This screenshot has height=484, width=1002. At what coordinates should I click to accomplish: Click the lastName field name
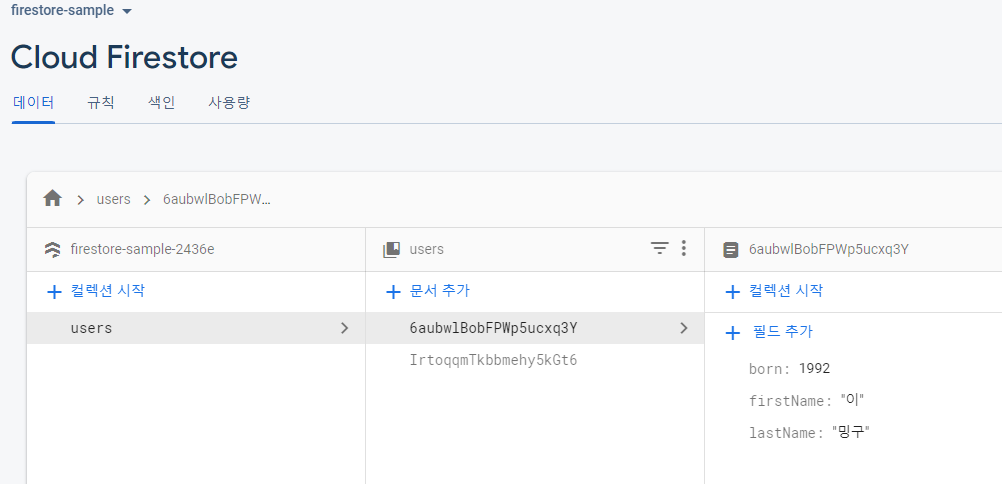pos(787,433)
